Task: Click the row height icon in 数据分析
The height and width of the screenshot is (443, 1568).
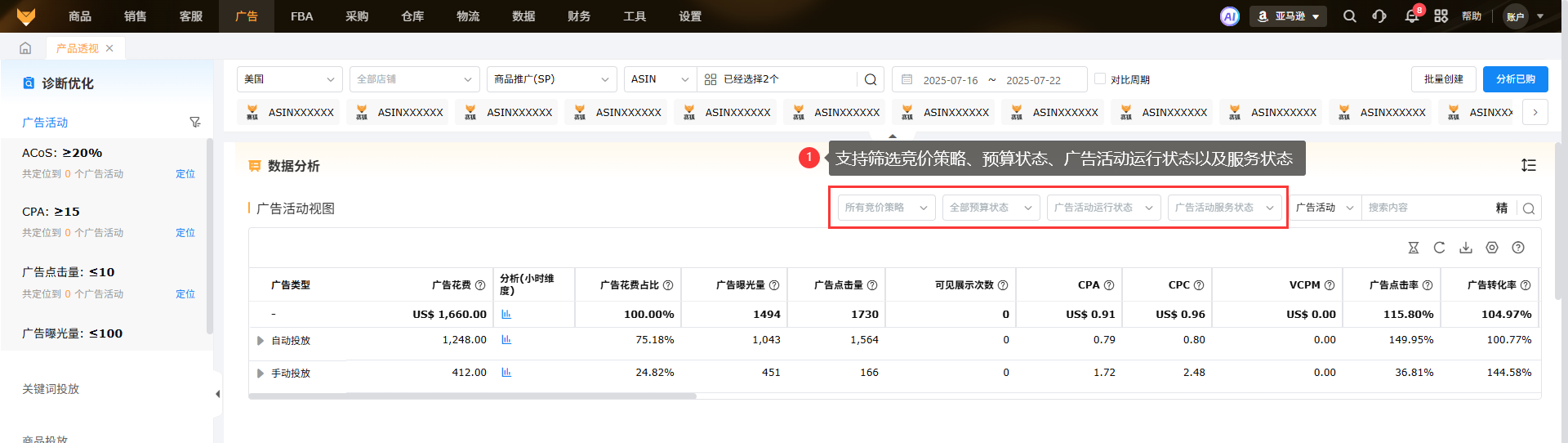Action: point(1529,165)
